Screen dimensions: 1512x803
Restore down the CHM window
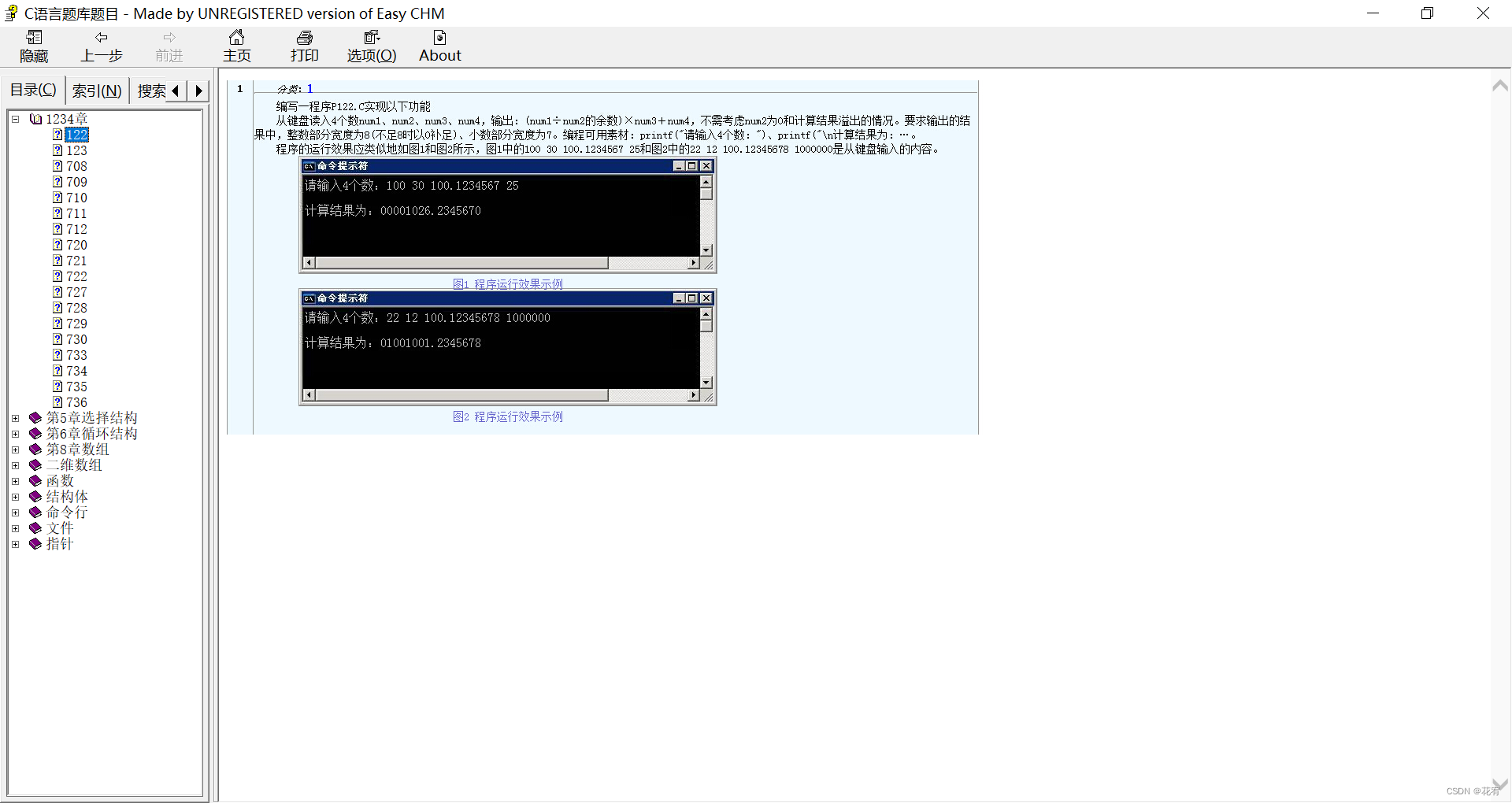click(x=1427, y=13)
